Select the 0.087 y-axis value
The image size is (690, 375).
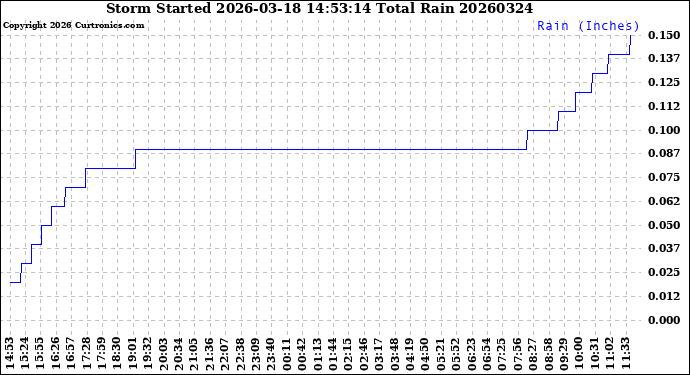(x=664, y=153)
